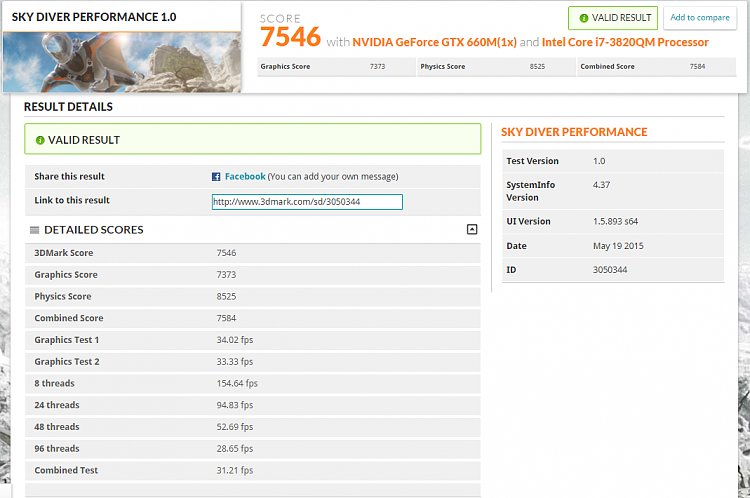The image size is (750, 498).
Task: Click the Date May 19 2015 value
Action: (x=618, y=246)
